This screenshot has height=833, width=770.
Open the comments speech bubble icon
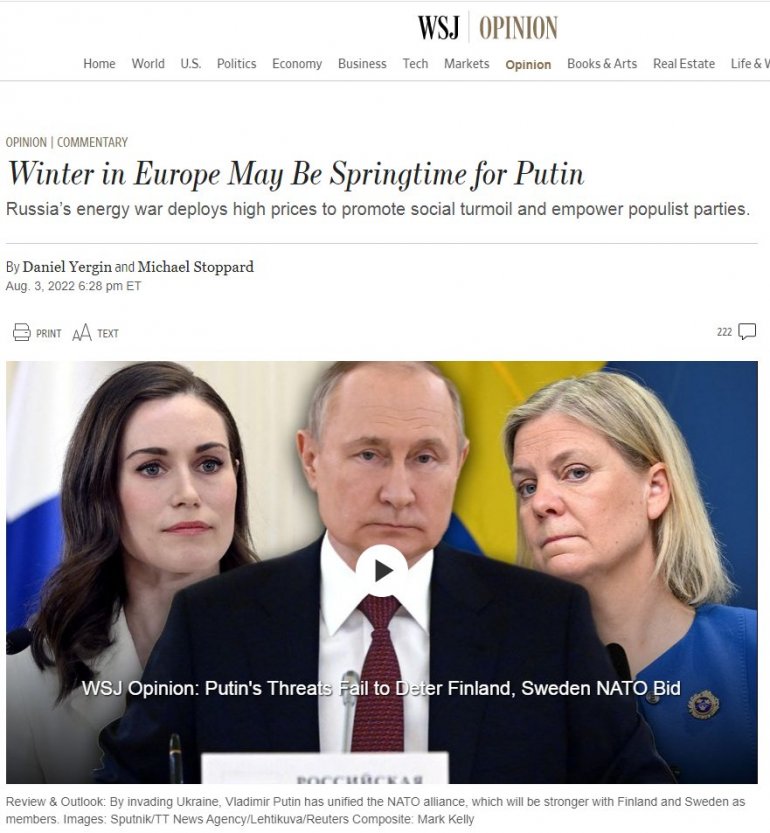pos(747,332)
